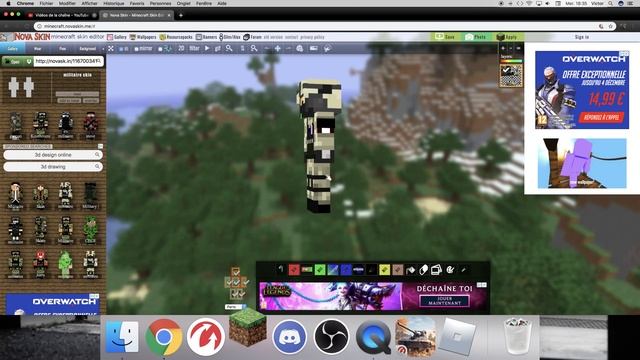The width and height of the screenshot is (640, 360).
Task: Open a new Chrome tab
Action: tap(180, 15)
